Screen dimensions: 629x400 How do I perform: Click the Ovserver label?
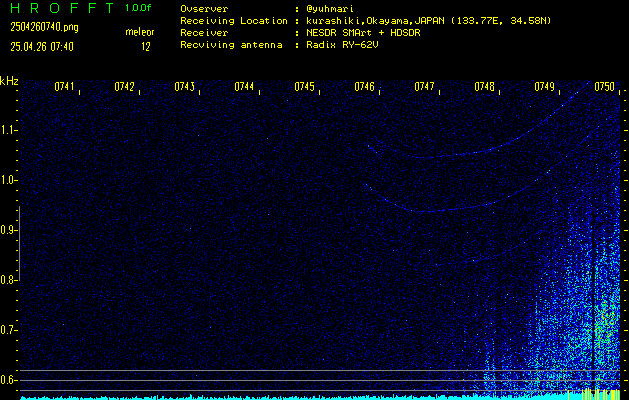(204, 9)
